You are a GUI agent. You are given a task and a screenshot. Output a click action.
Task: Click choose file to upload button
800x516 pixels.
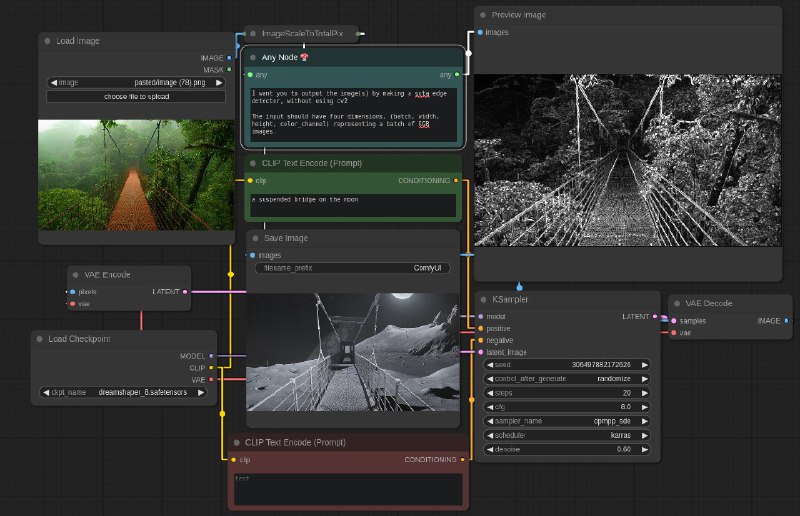(x=136, y=97)
